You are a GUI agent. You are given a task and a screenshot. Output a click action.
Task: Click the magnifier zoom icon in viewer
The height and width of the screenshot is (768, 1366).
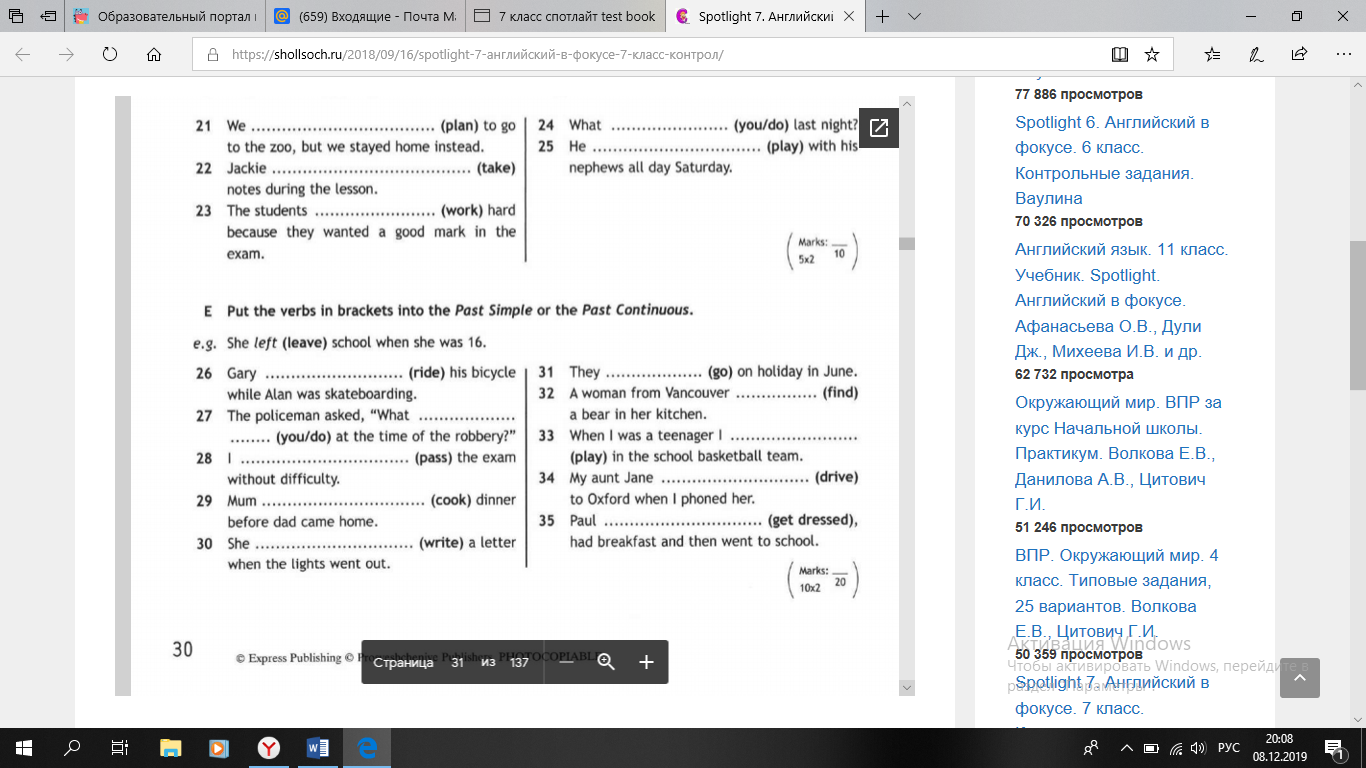[x=606, y=662]
